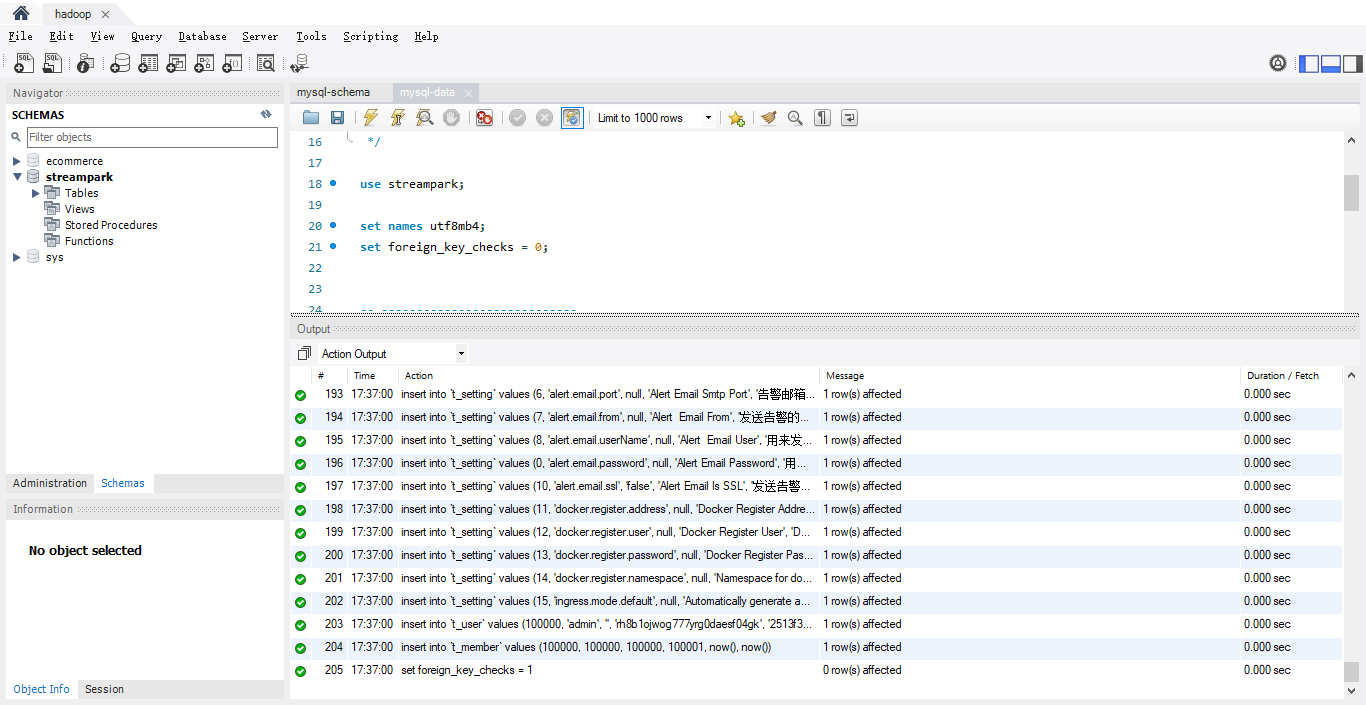The width and height of the screenshot is (1366, 705).
Task: Save the script using the floppy disk icon
Action: pyautogui.click(x=338, y=118)
